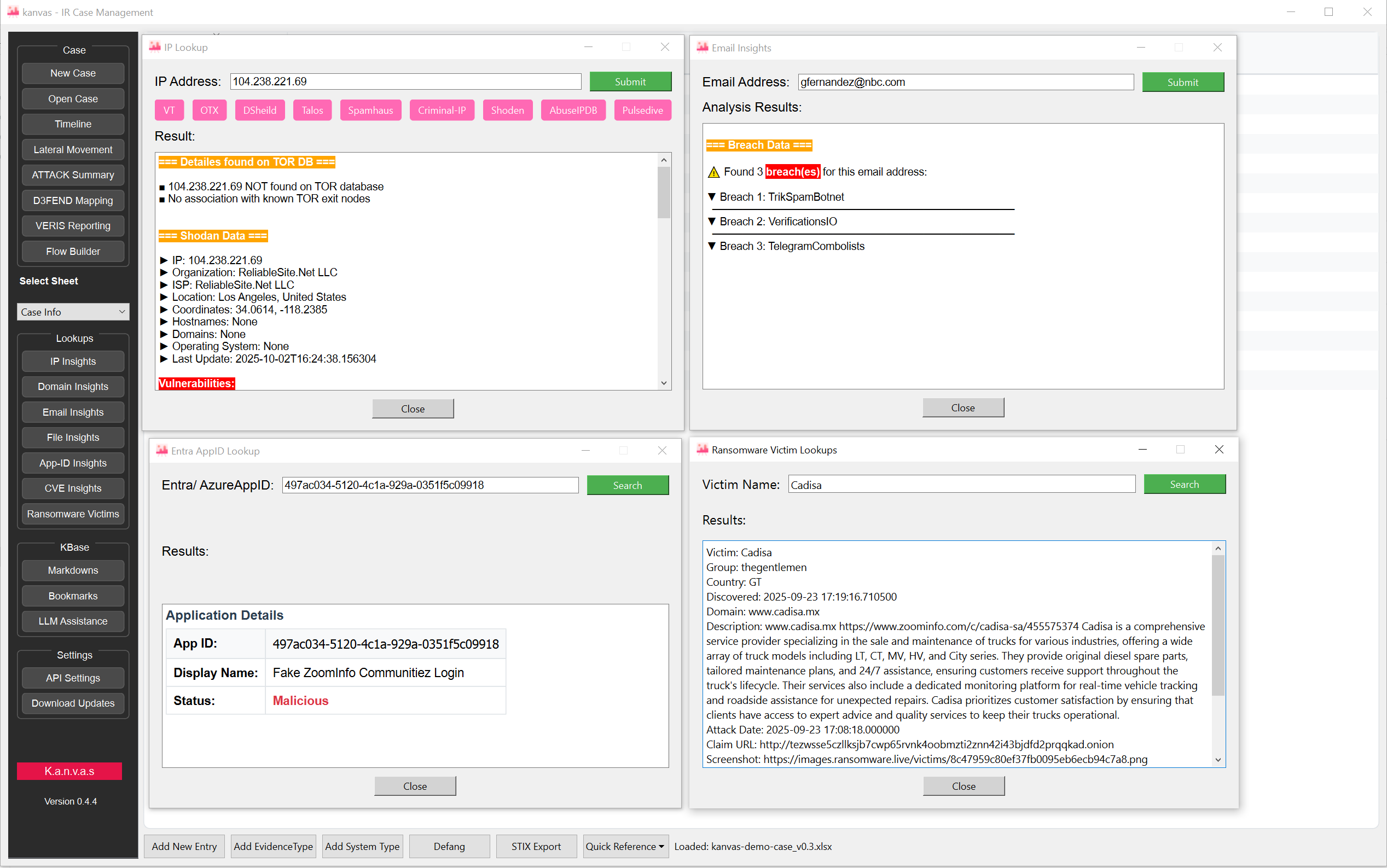Open Timeline from the Case panel
The image size is (1387, 868).
[72, 124]
